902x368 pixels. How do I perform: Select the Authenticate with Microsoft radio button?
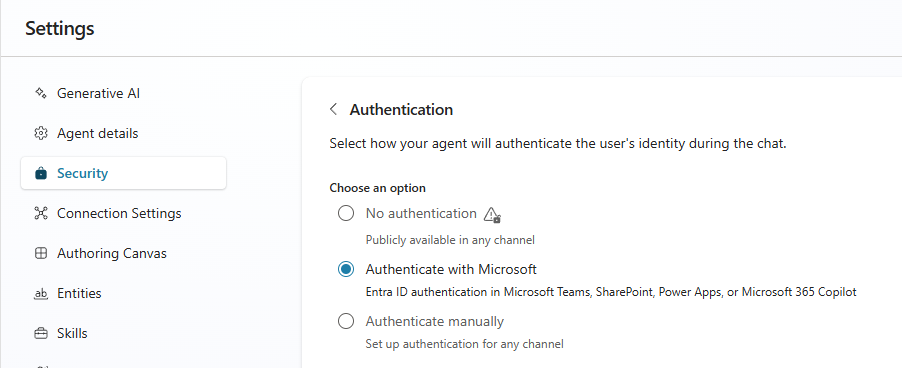(x=346, y=269)
